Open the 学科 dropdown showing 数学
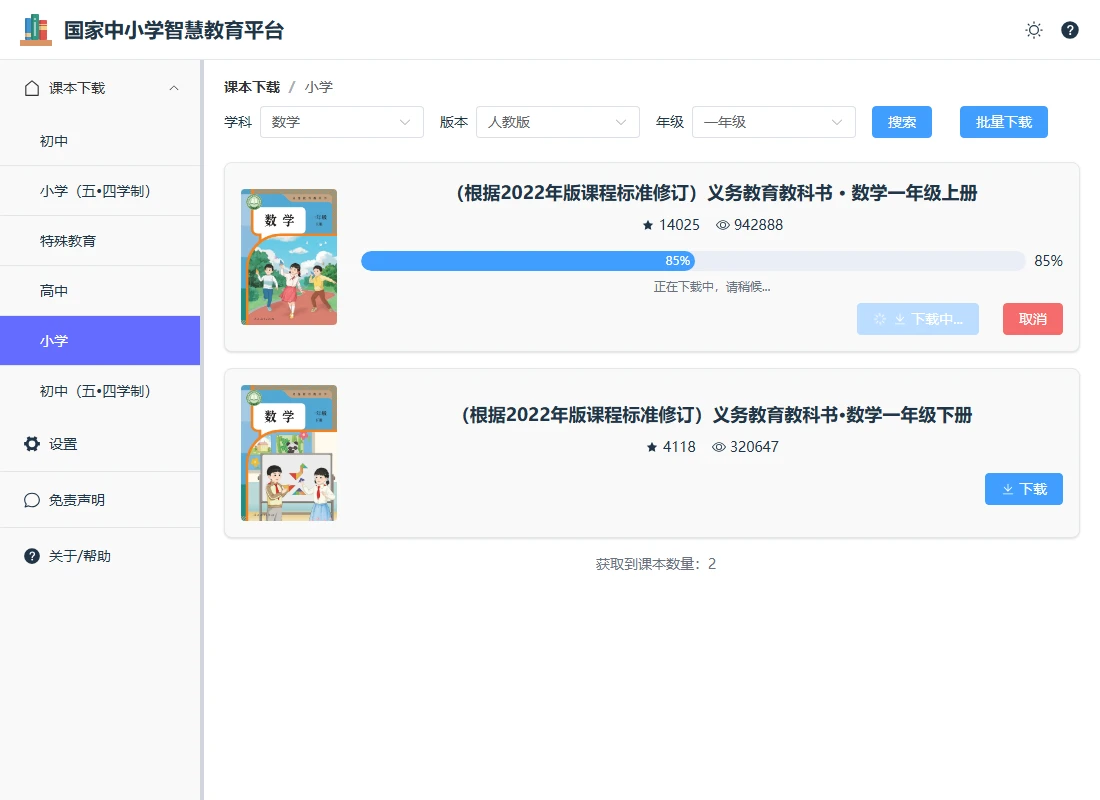The height and width of the screenshot is (800, 1100). tap(341, 122)
